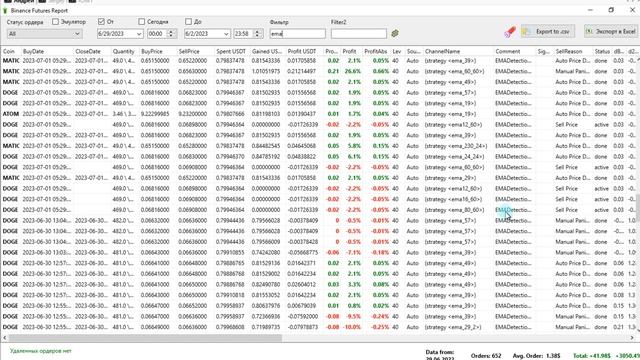
Task: Sort by the Comment column header
Action: point(507,51)
